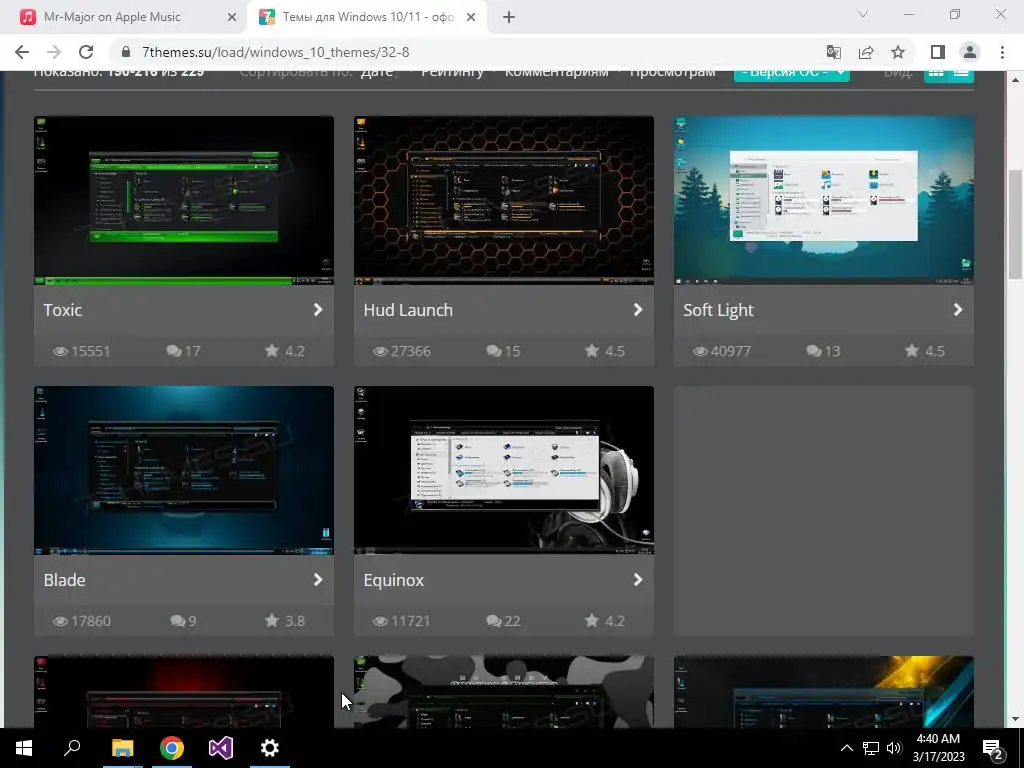Viewport: 1024px width, 768px height.
Task: Click the Soft Light preview thumbnail
Action: click(824, 200)
